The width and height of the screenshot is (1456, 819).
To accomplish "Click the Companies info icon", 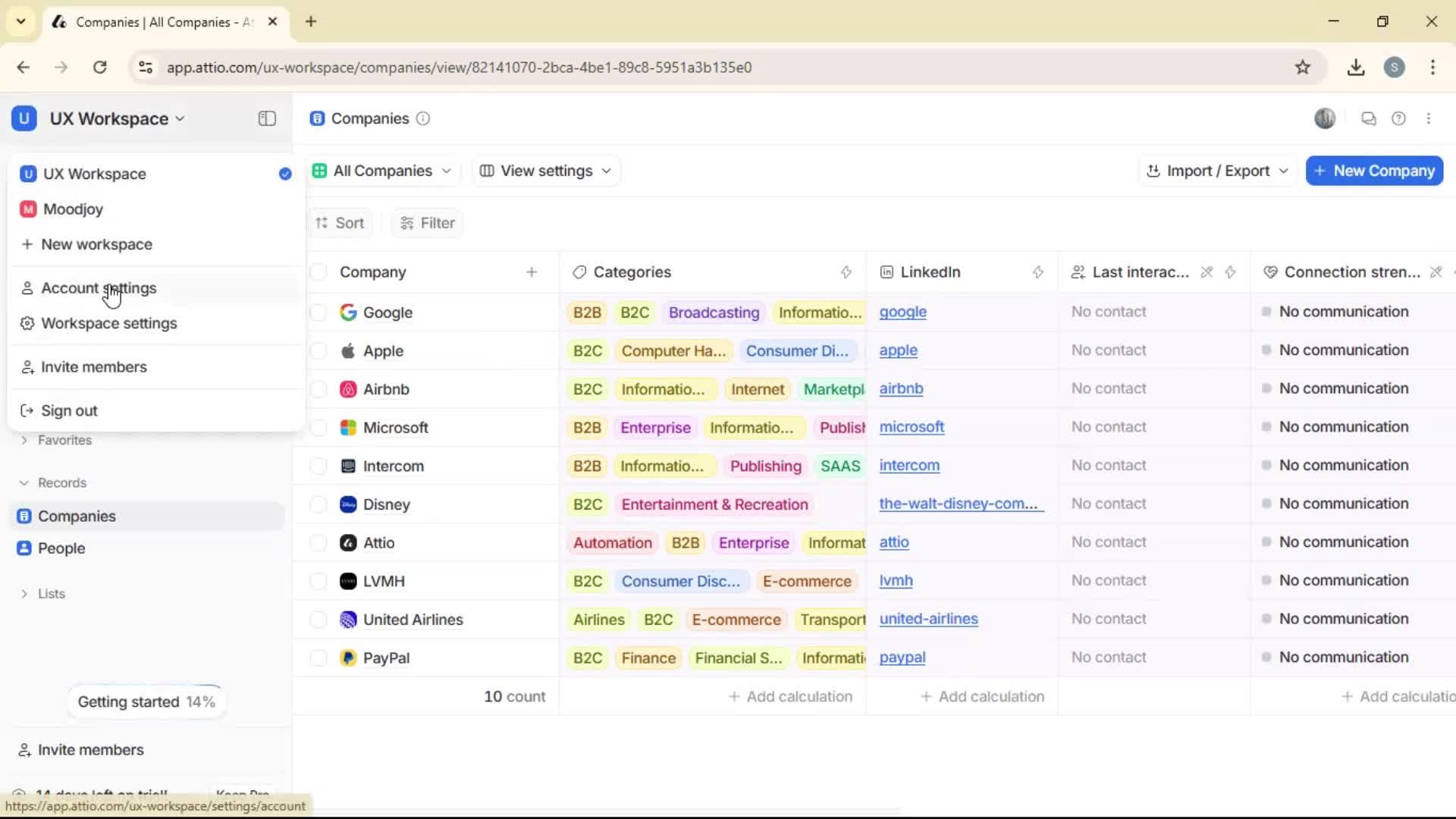I will pos(423,118).
